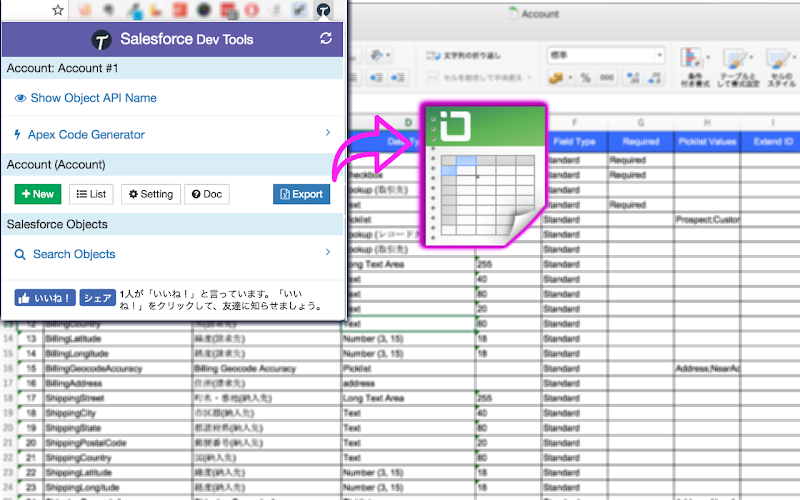The width and height of the screenshot is (800, 500).
Task: Open the format as table dropdown arrow
Action: pos(752,57)
